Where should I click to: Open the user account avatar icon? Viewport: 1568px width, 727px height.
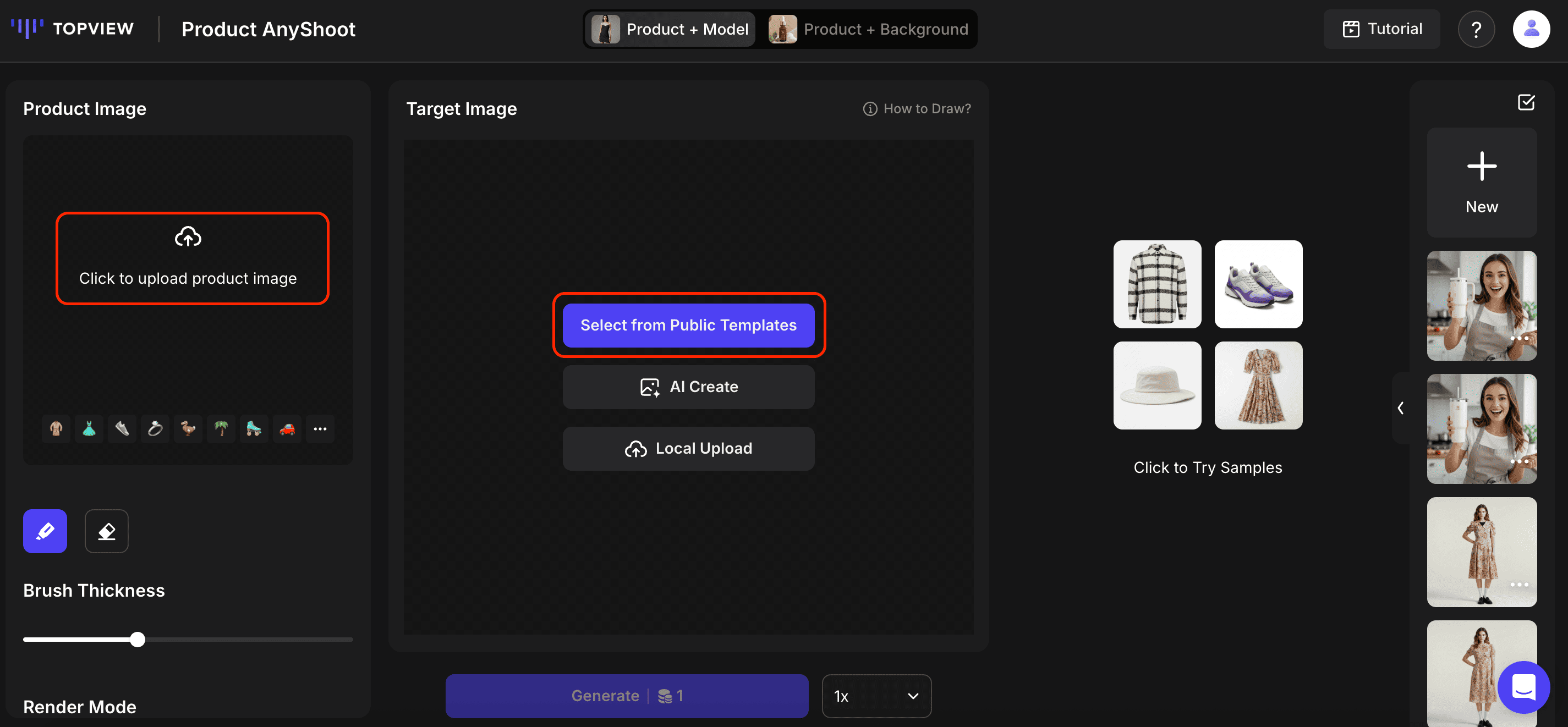(1532, 29)
